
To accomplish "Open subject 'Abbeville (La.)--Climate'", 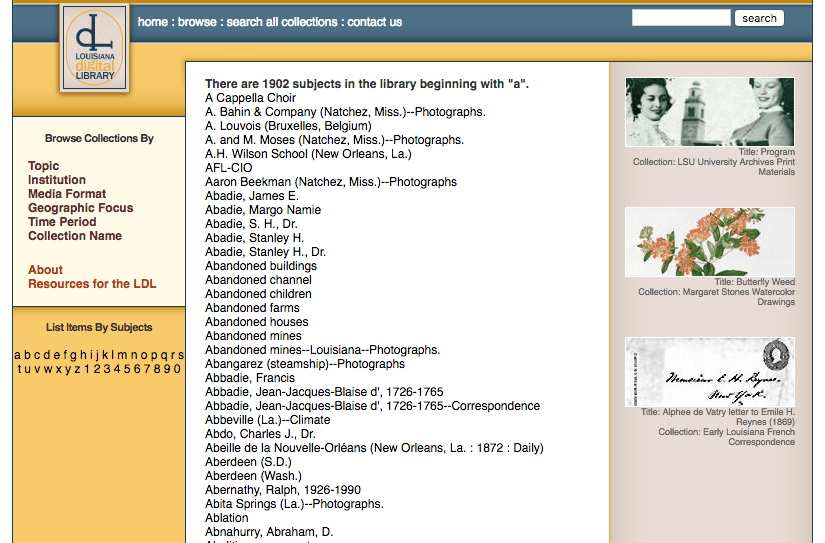I will coord(268,420).
